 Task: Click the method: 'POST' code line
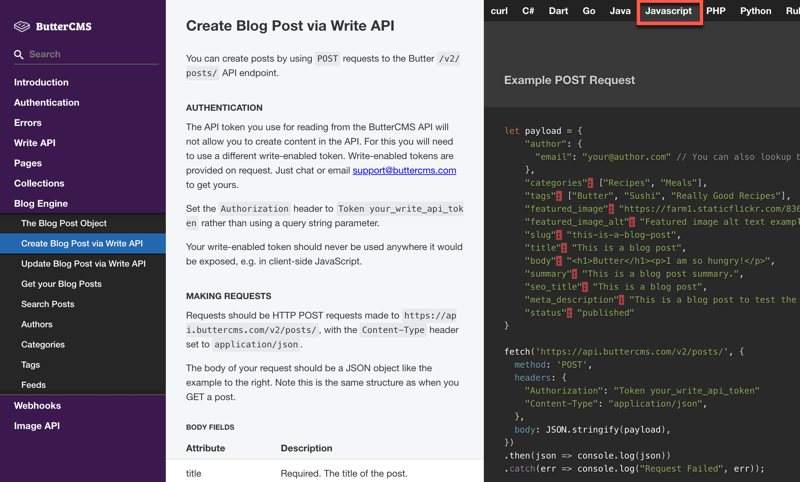[x=553, y=365]
